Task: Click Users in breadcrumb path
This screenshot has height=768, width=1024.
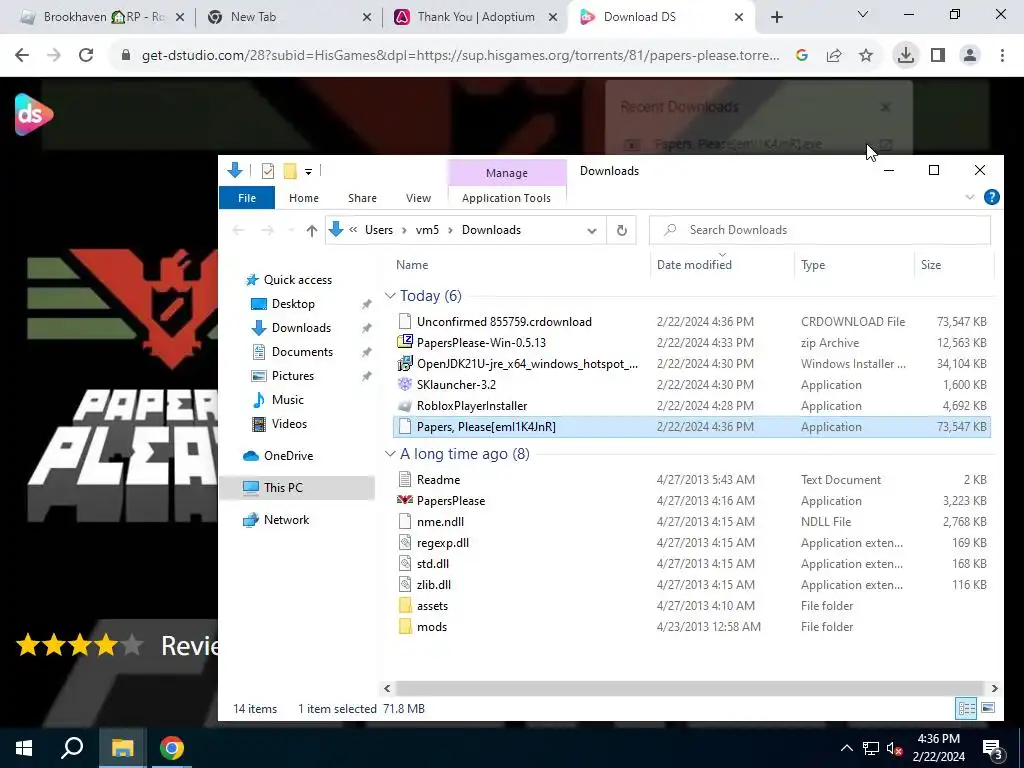Action: click(x=379, y=230)
